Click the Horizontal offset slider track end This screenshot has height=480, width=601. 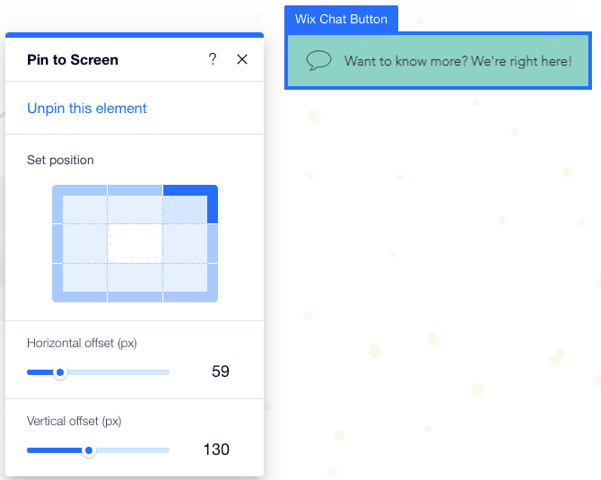[167, 372]
